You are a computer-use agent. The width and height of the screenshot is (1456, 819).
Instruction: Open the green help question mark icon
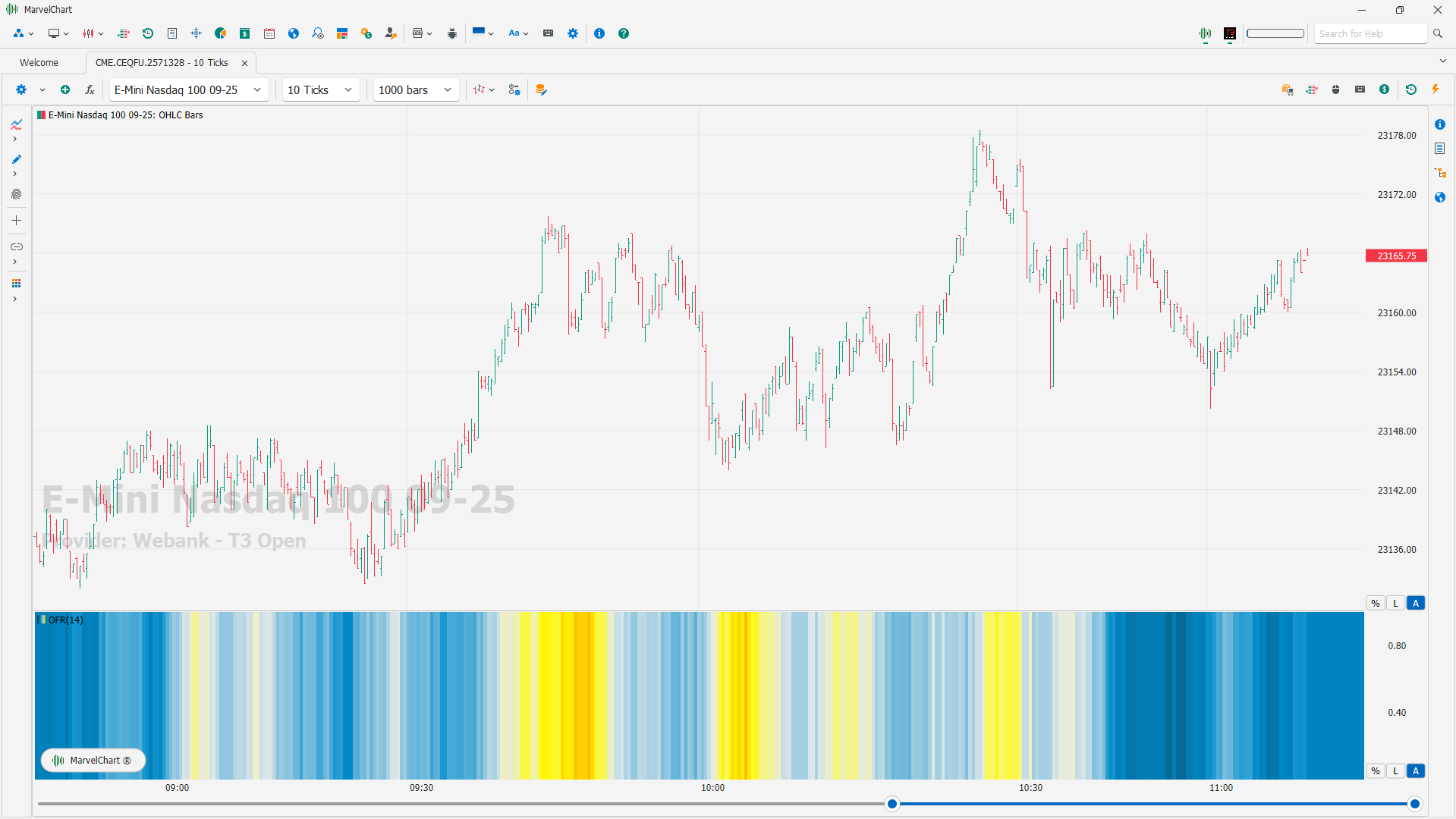[x=624, y=33]
